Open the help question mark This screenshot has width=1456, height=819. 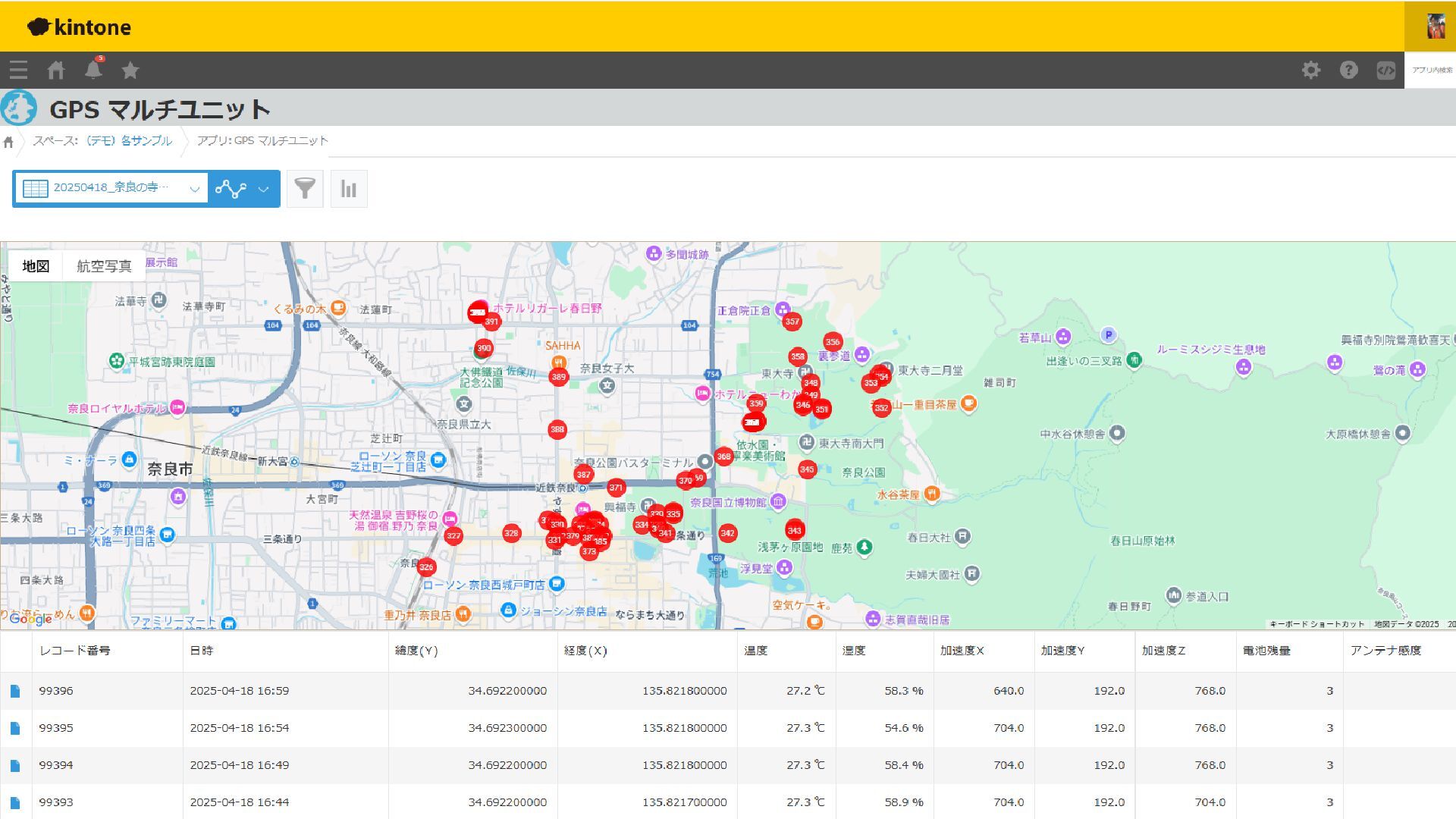(1348, 71)
